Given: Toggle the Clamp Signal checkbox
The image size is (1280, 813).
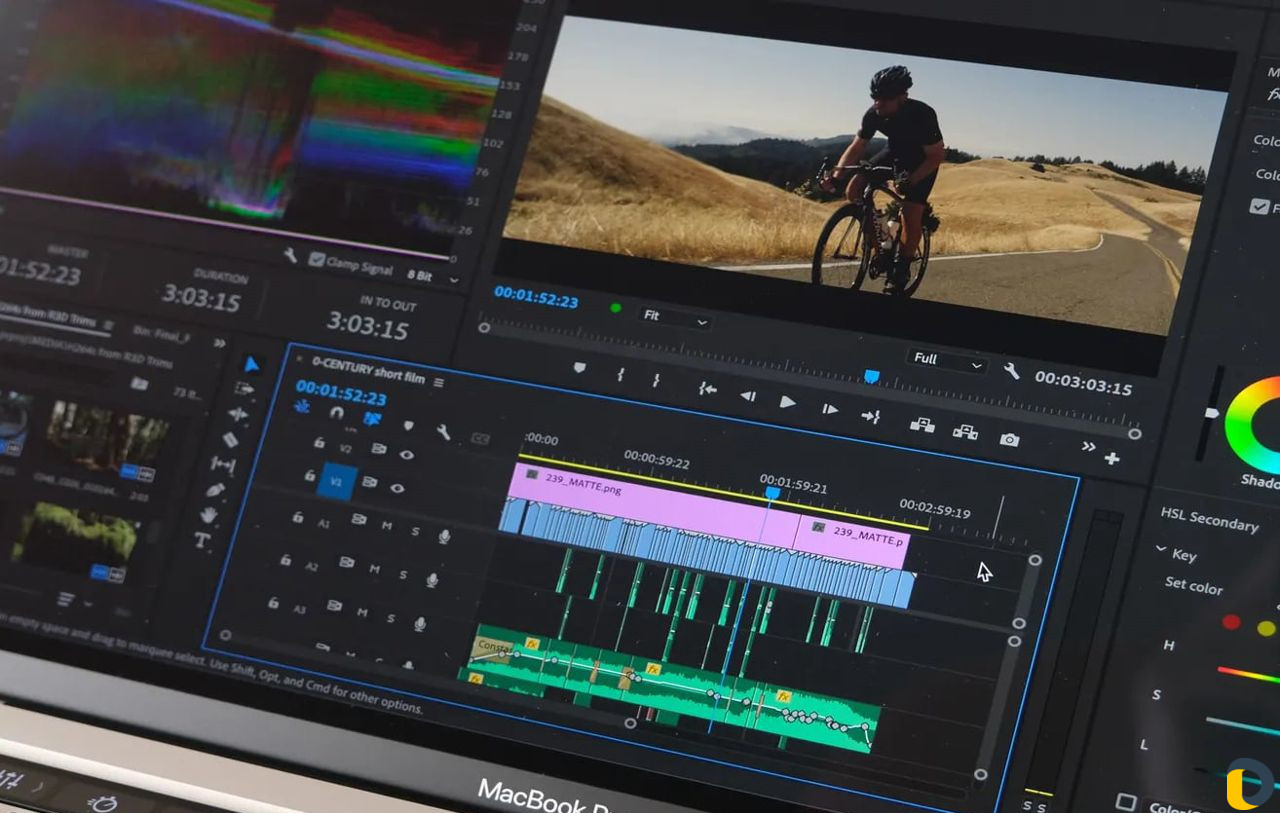Looking at the screenshot, I should coord(317,259).
